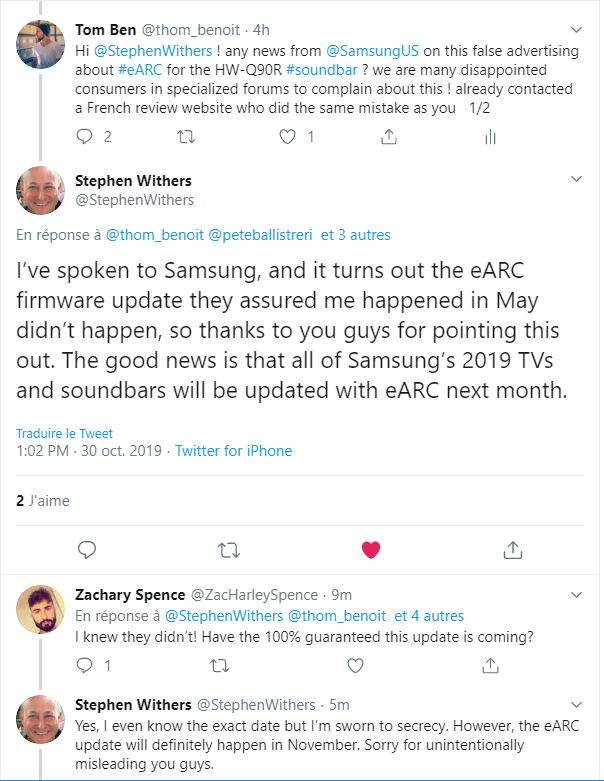Click the Traduire le Tweet link
Viewport: 604px width, 781px height.
[x=64, y=433]
